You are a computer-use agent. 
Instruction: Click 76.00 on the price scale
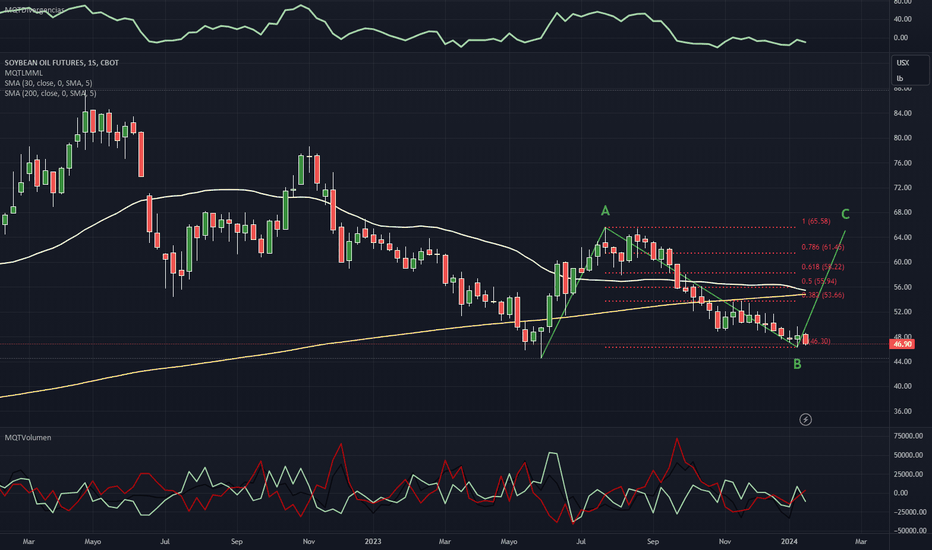(x=902, y=163)
